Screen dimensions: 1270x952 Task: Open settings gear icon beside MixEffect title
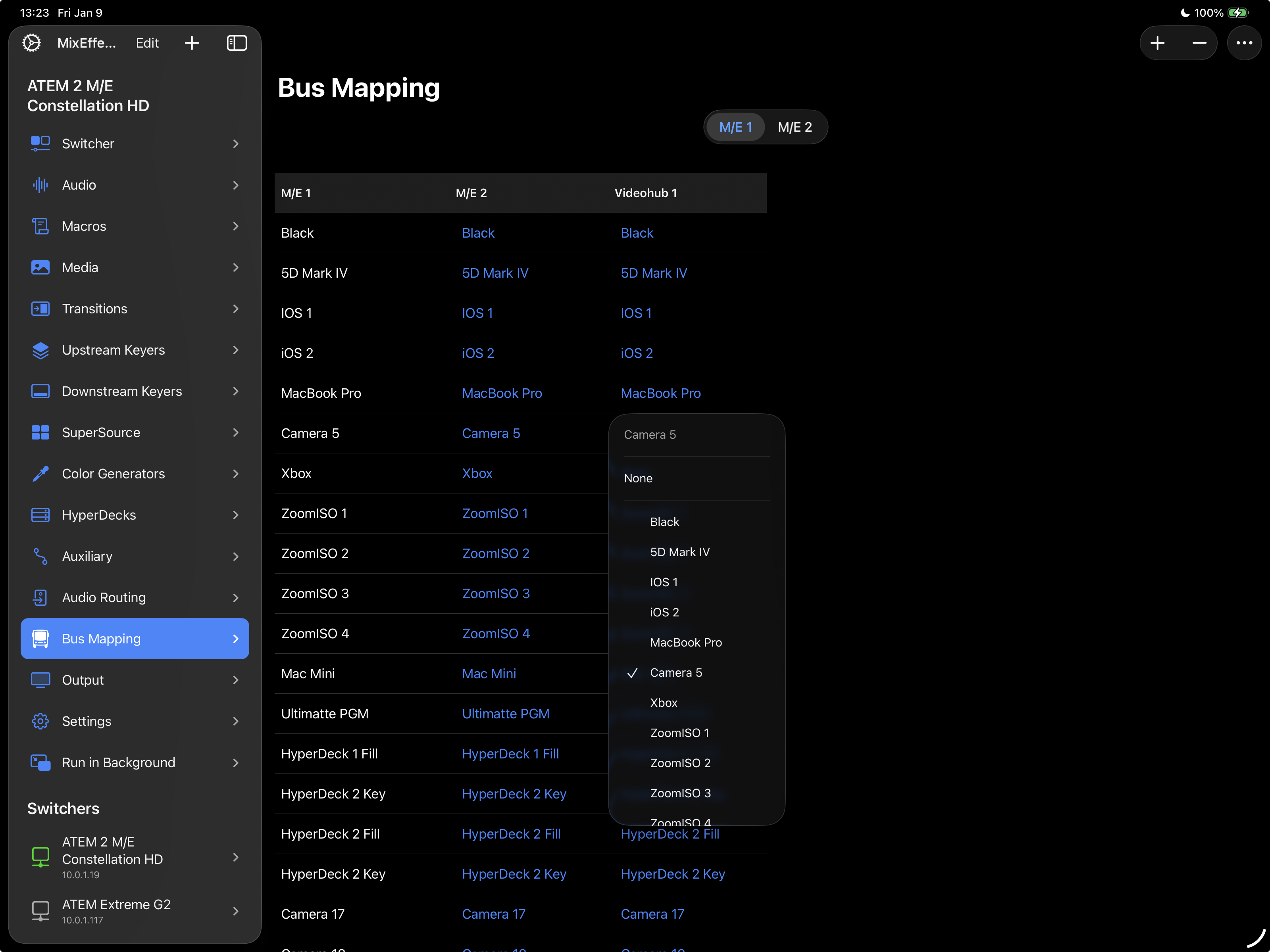pyautogui.click(x=32, y=43)
